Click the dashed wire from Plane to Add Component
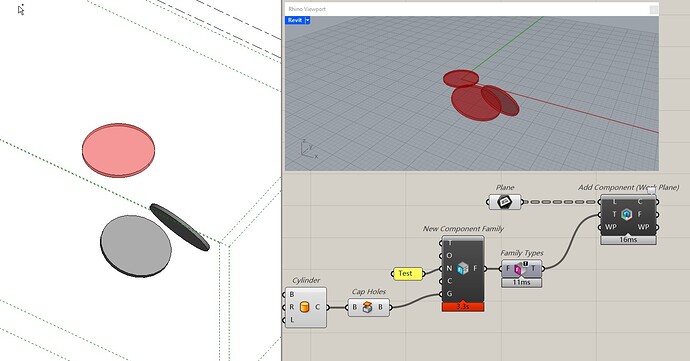Viewport: 690px width, 361px height. pyautogui.click(x=561, y=202)
